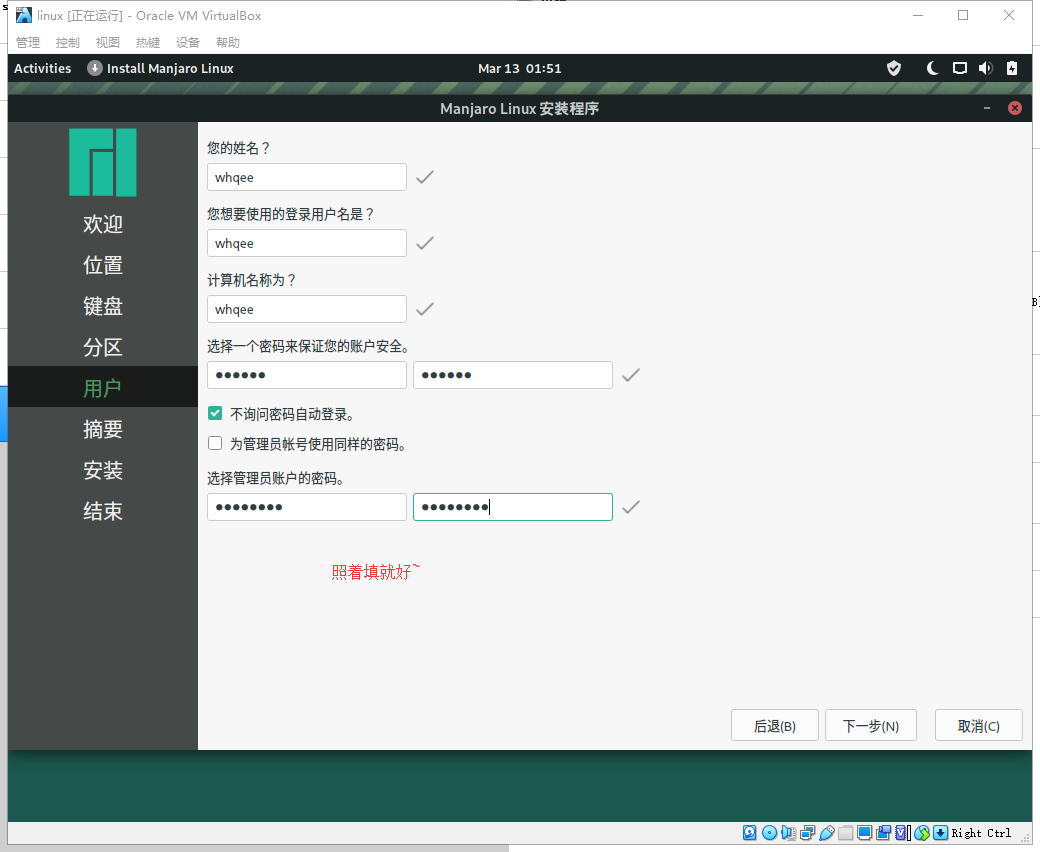Image resolution: width=1040 pixels, height=852 pixels.
Task: Click the computer name input field
Action: (x=306, y=309)
